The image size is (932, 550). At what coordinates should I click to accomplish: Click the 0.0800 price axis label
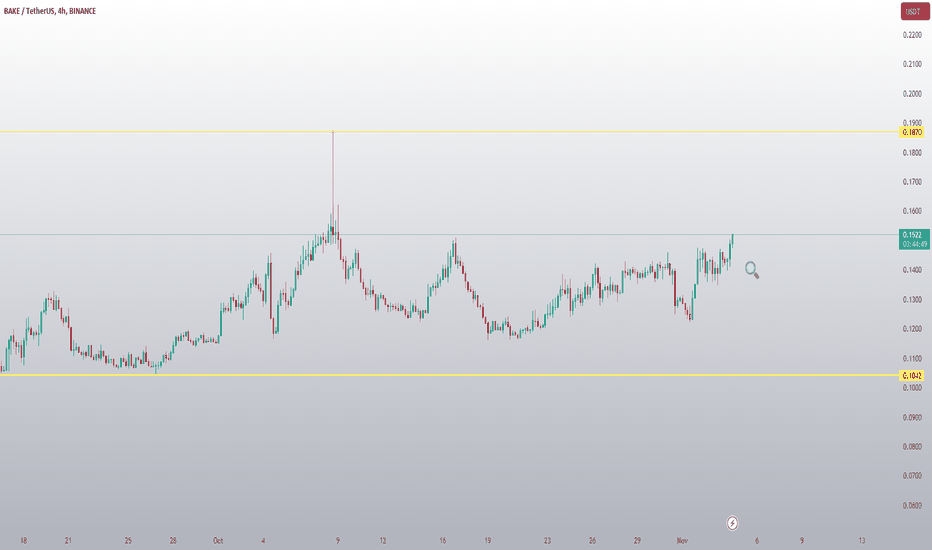(x=912, y=447)
